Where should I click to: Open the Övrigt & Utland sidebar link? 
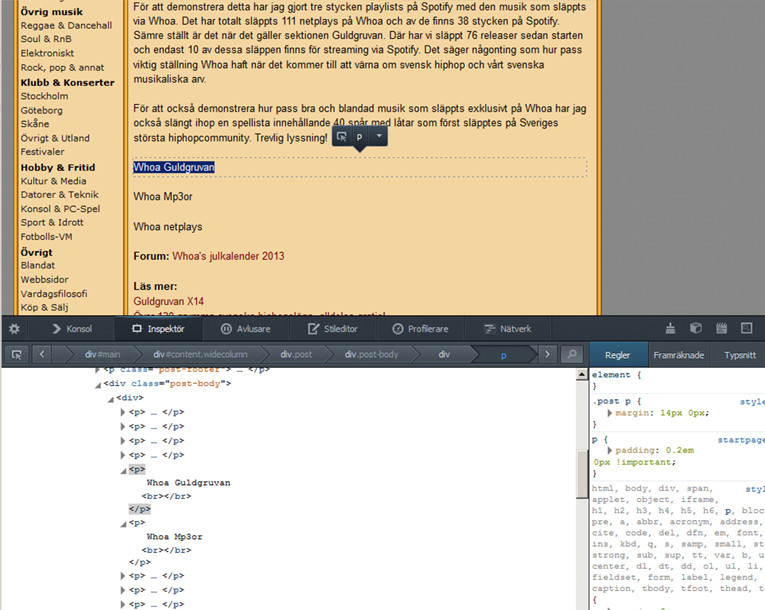(x=55, y=138)
